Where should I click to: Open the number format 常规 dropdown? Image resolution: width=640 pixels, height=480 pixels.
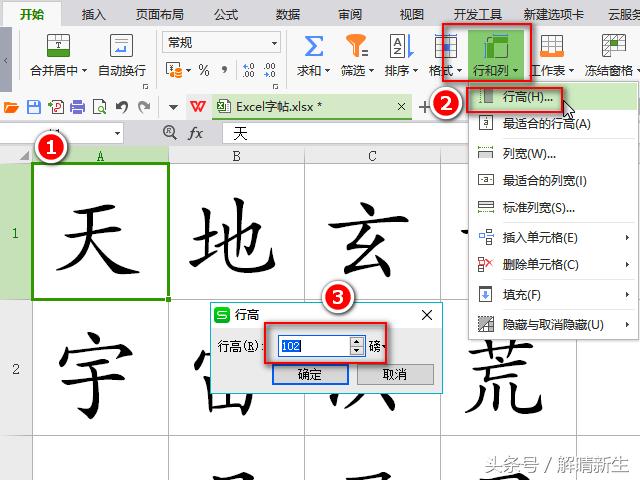tap(274, 43)
